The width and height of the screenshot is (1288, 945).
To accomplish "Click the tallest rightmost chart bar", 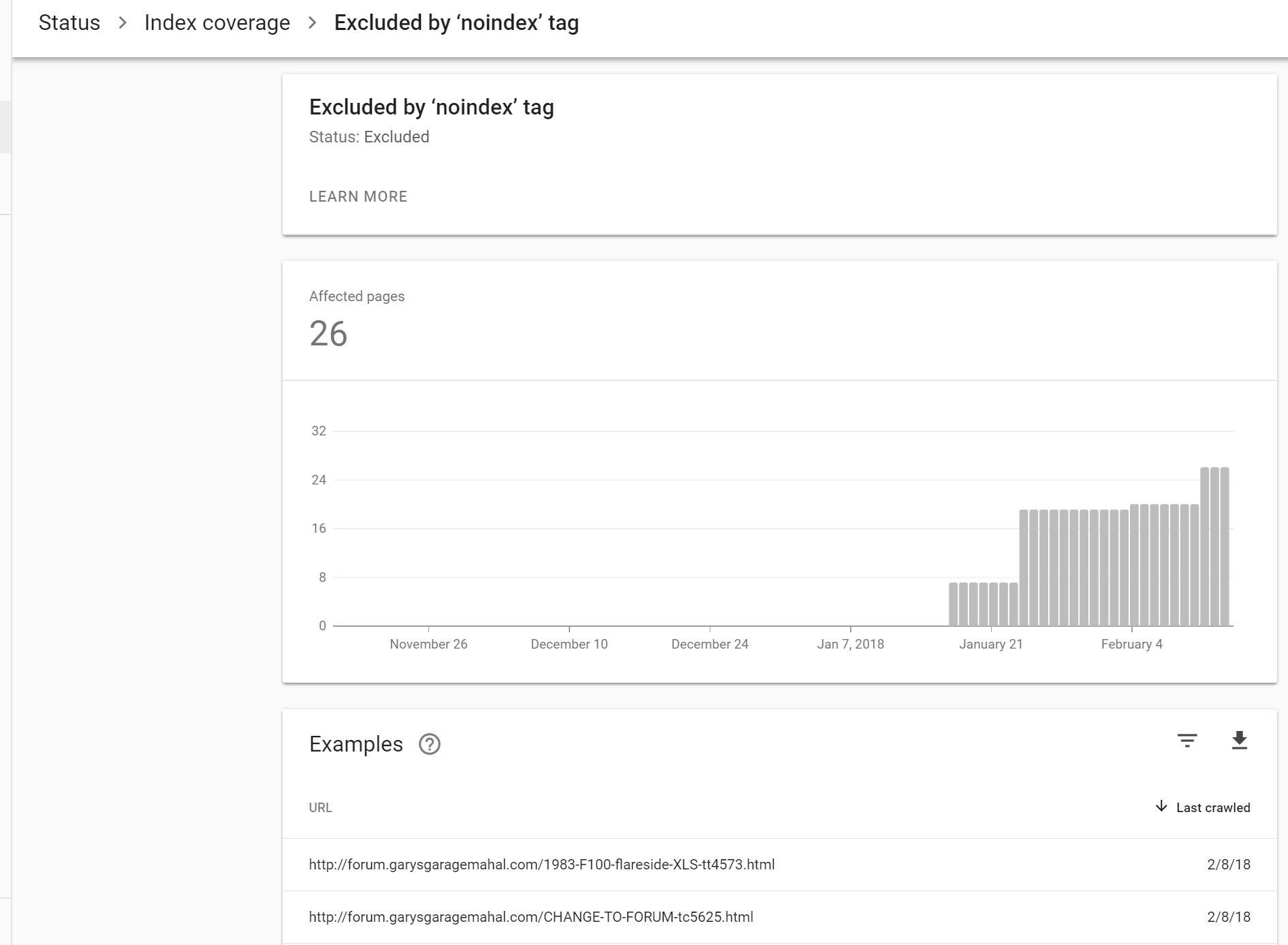I will coord(1225,546).
